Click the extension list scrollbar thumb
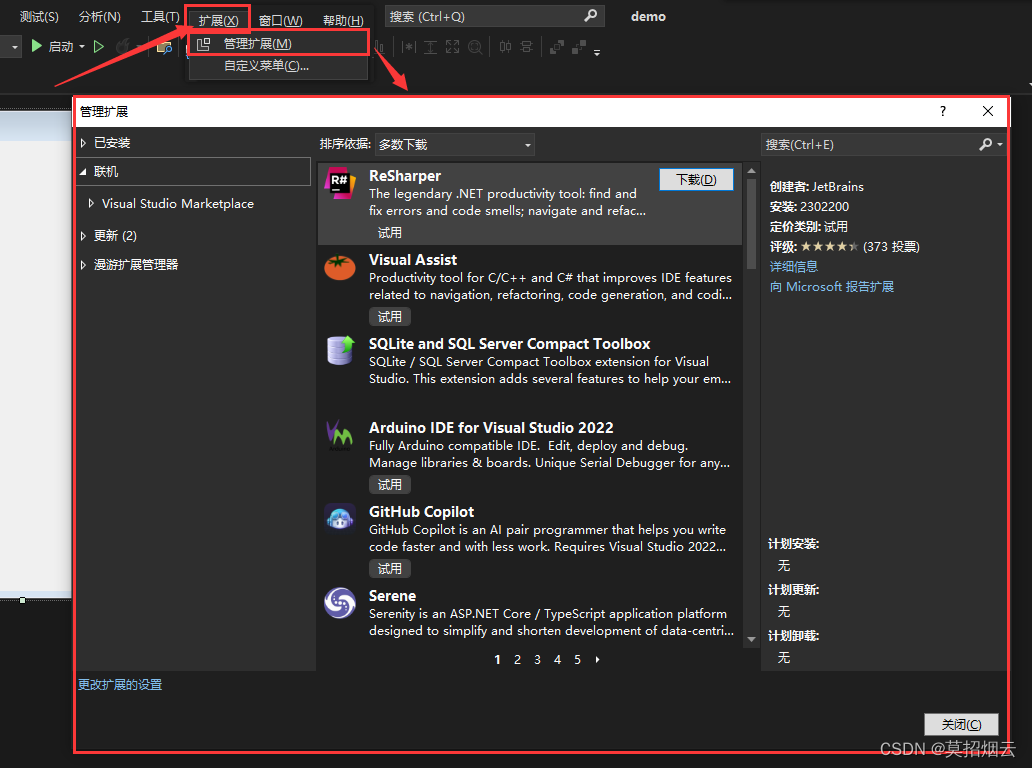The width and height of the screenshot is (1032, 768). coord(752,224)
